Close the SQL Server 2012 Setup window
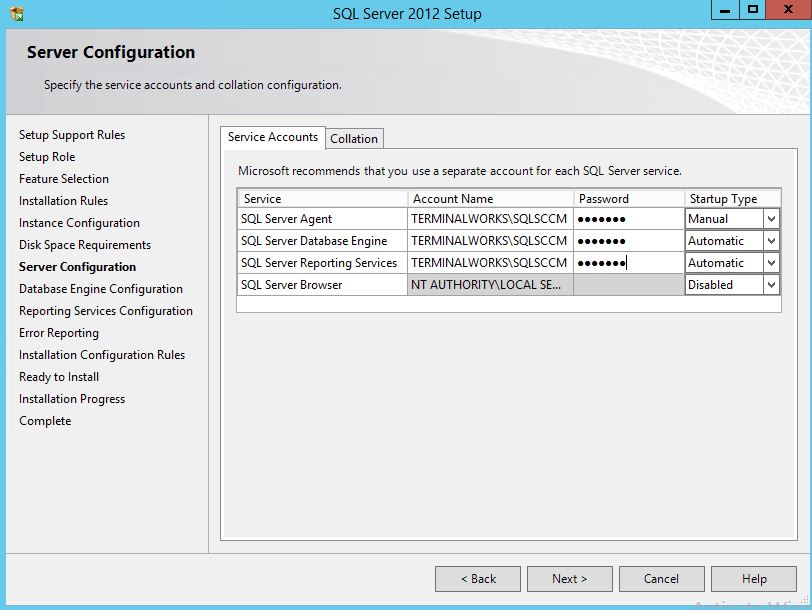The image size is (812, 610). (788, 10)
